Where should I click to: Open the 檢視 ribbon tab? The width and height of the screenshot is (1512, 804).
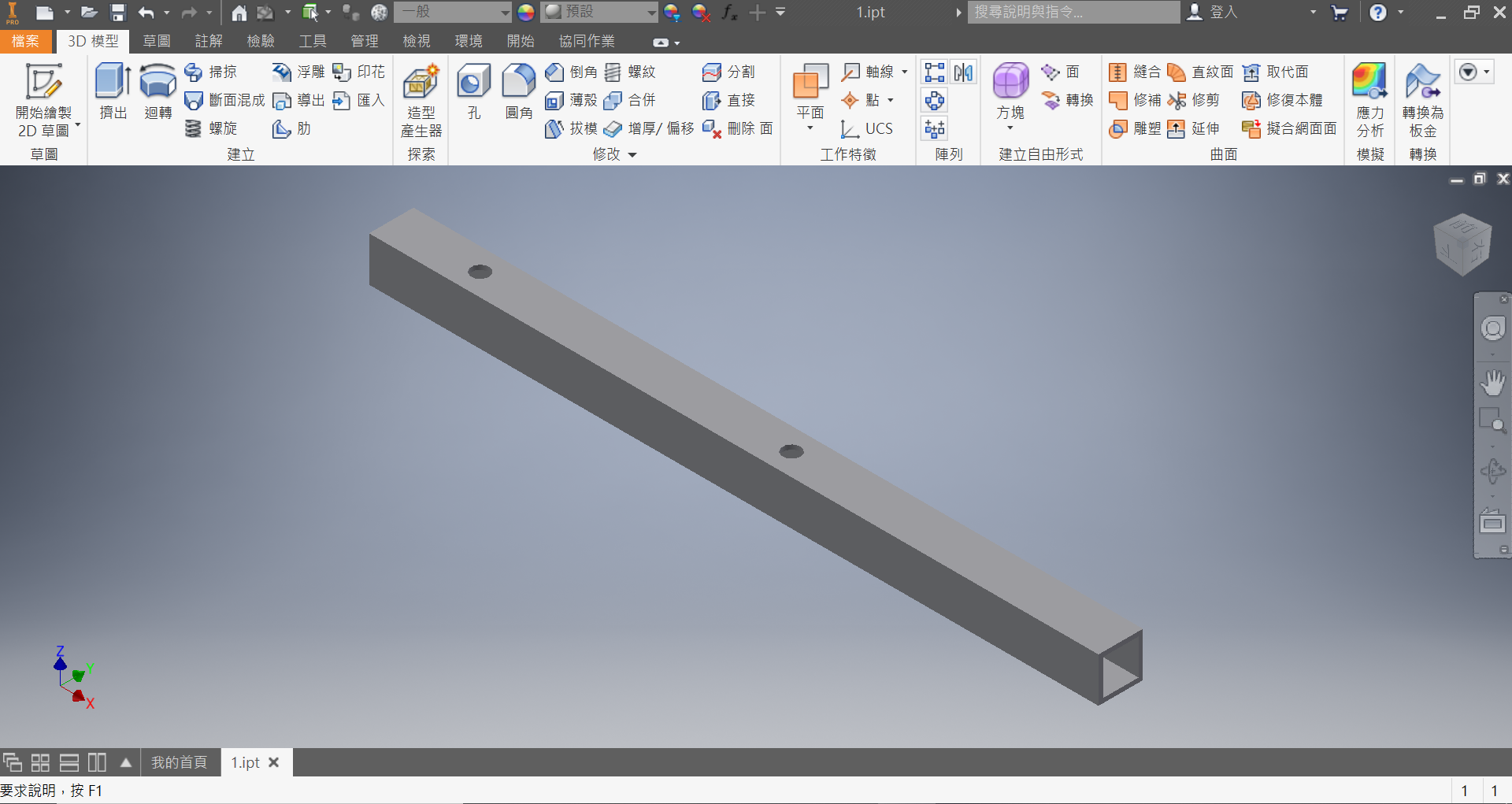[x=417, y=41]
